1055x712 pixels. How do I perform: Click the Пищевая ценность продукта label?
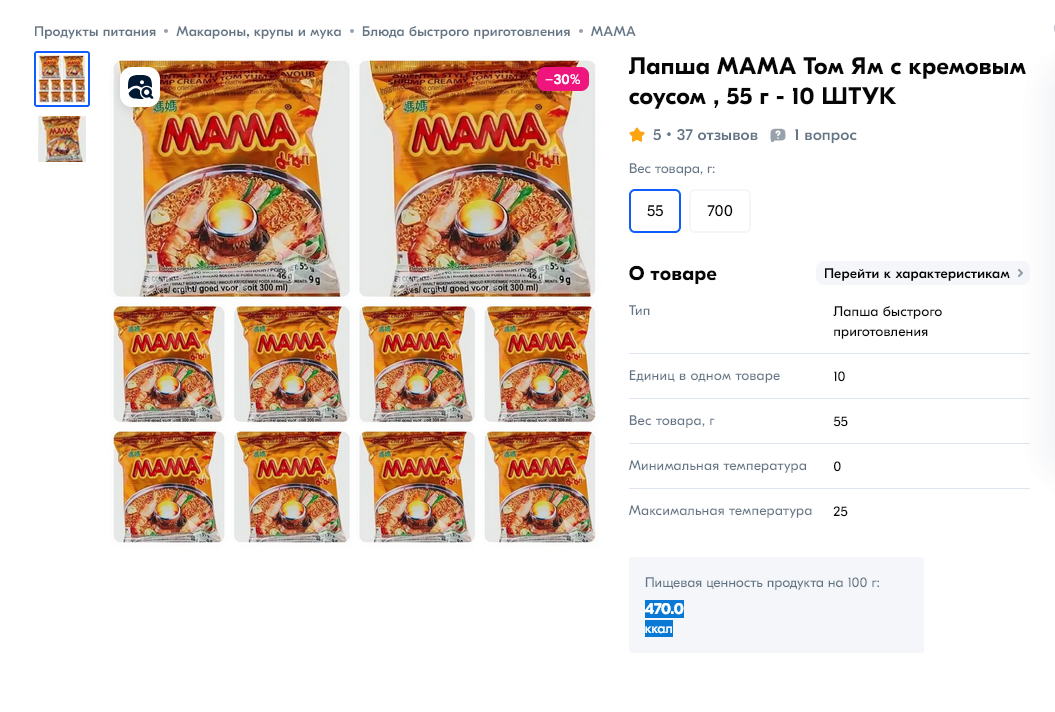pyautogui.click(x=762, y=582)
